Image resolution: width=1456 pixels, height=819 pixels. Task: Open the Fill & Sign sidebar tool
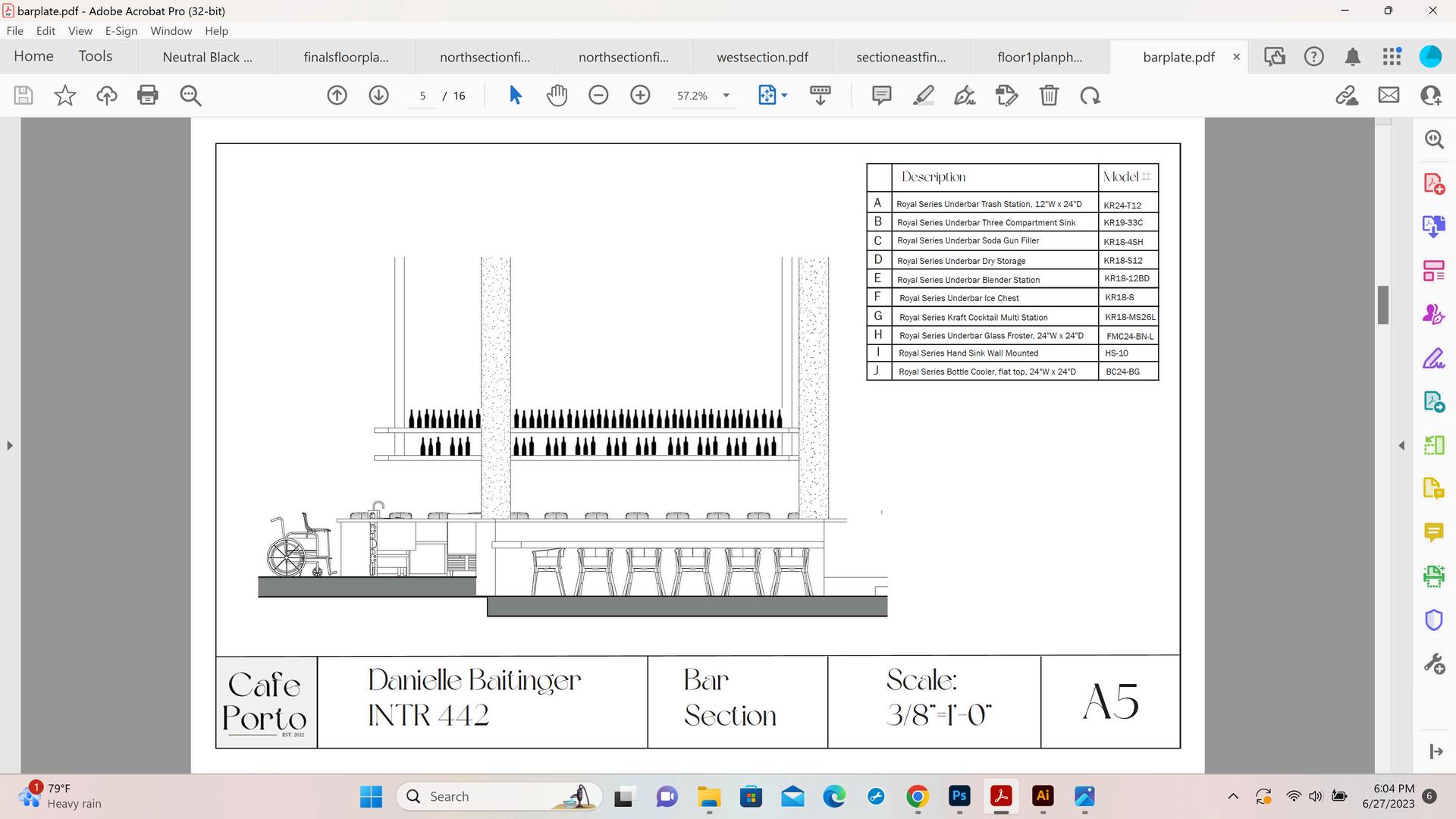1433,359
